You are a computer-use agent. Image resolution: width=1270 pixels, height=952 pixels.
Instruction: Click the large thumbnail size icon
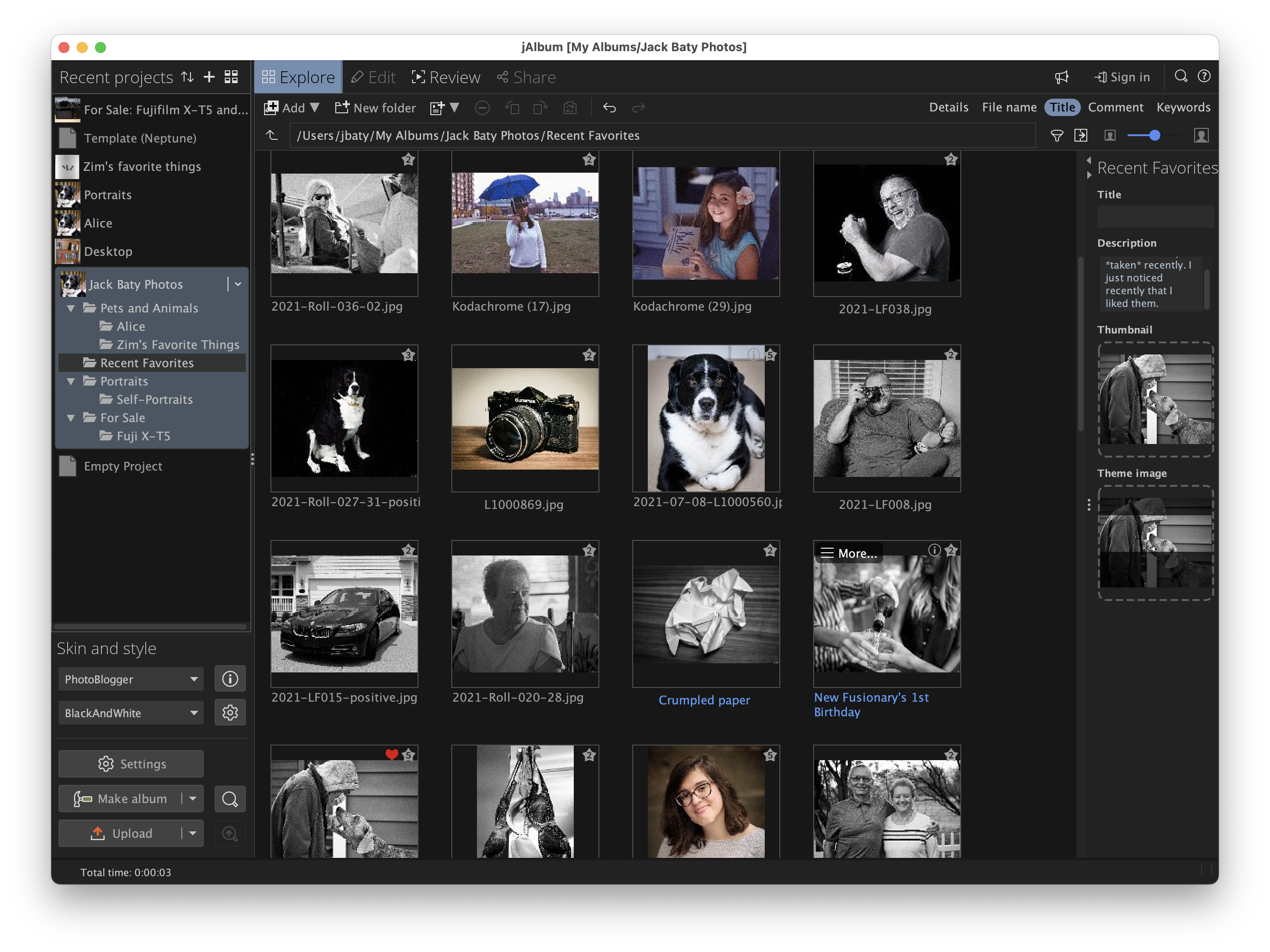(1201, 136)
